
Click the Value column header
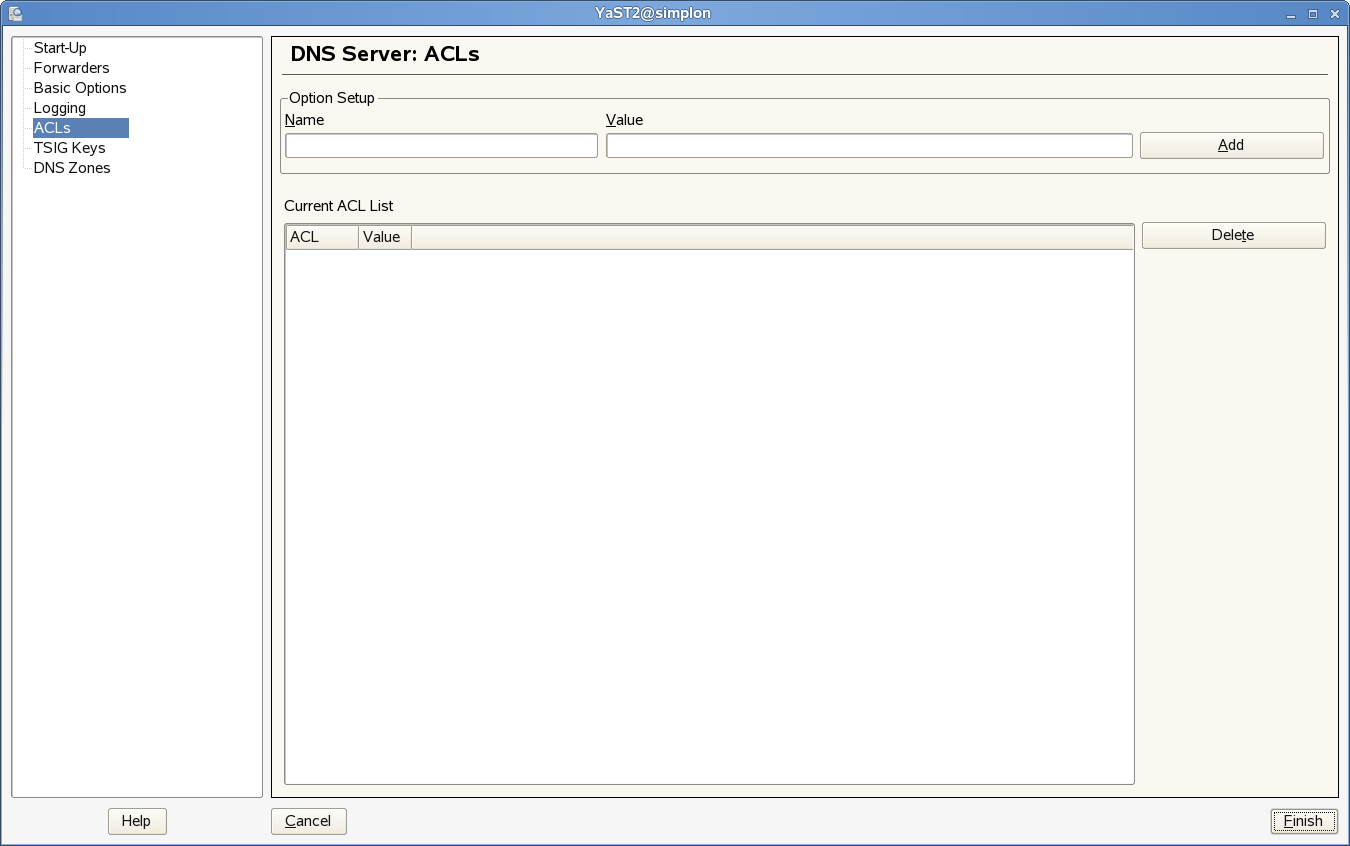point(384,237)
